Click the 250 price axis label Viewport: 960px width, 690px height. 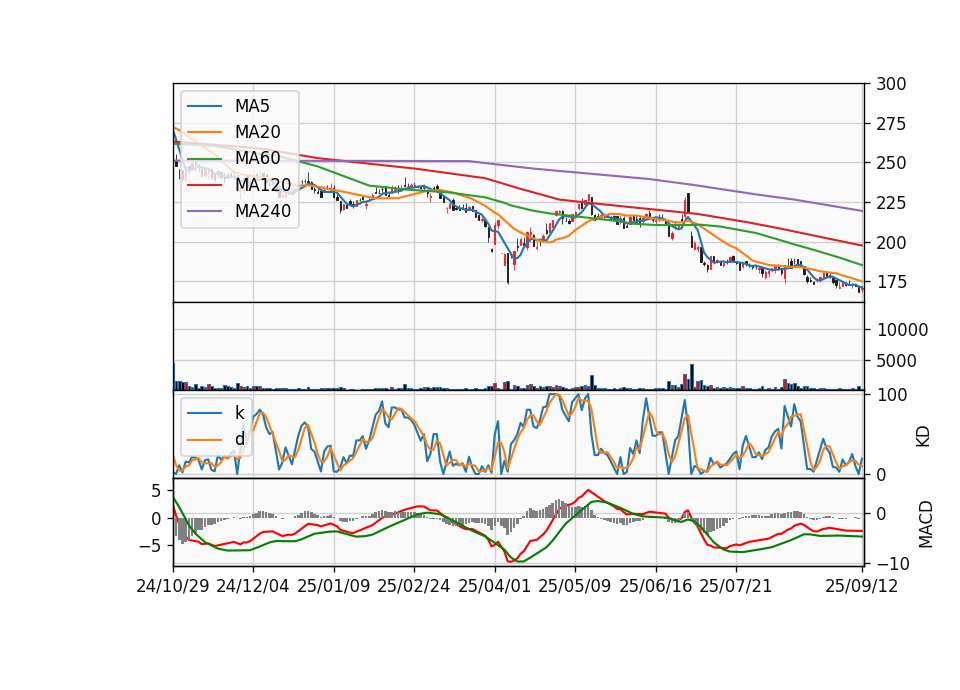pos(891,163)
